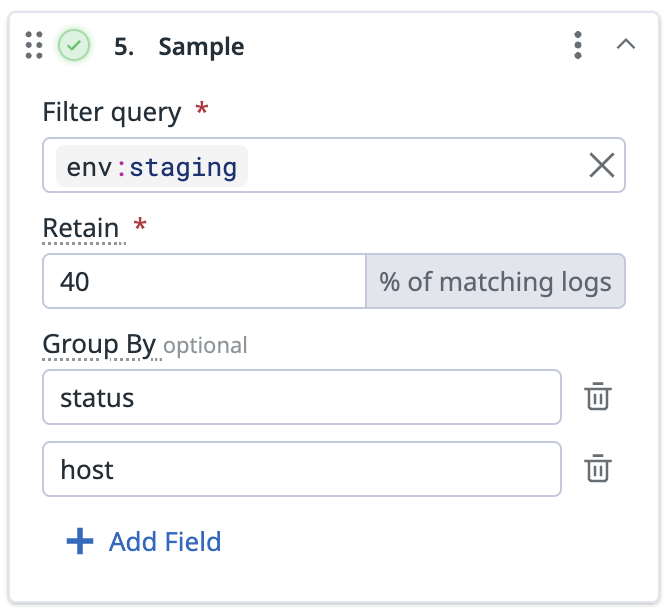Click the status group-by field

pyautogui.click(x=302, y=397)
